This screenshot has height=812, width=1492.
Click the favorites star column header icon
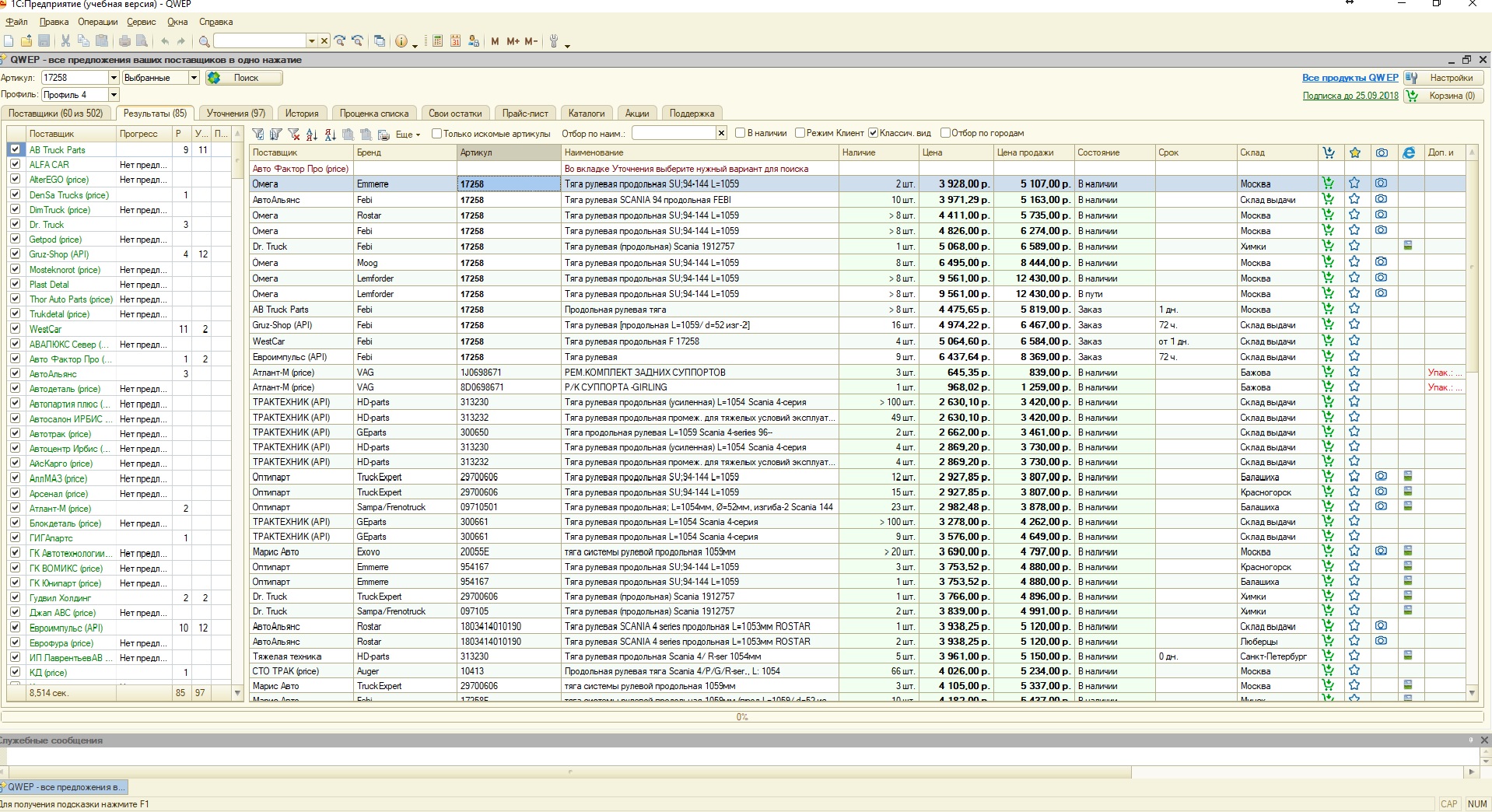(1355, 152)
